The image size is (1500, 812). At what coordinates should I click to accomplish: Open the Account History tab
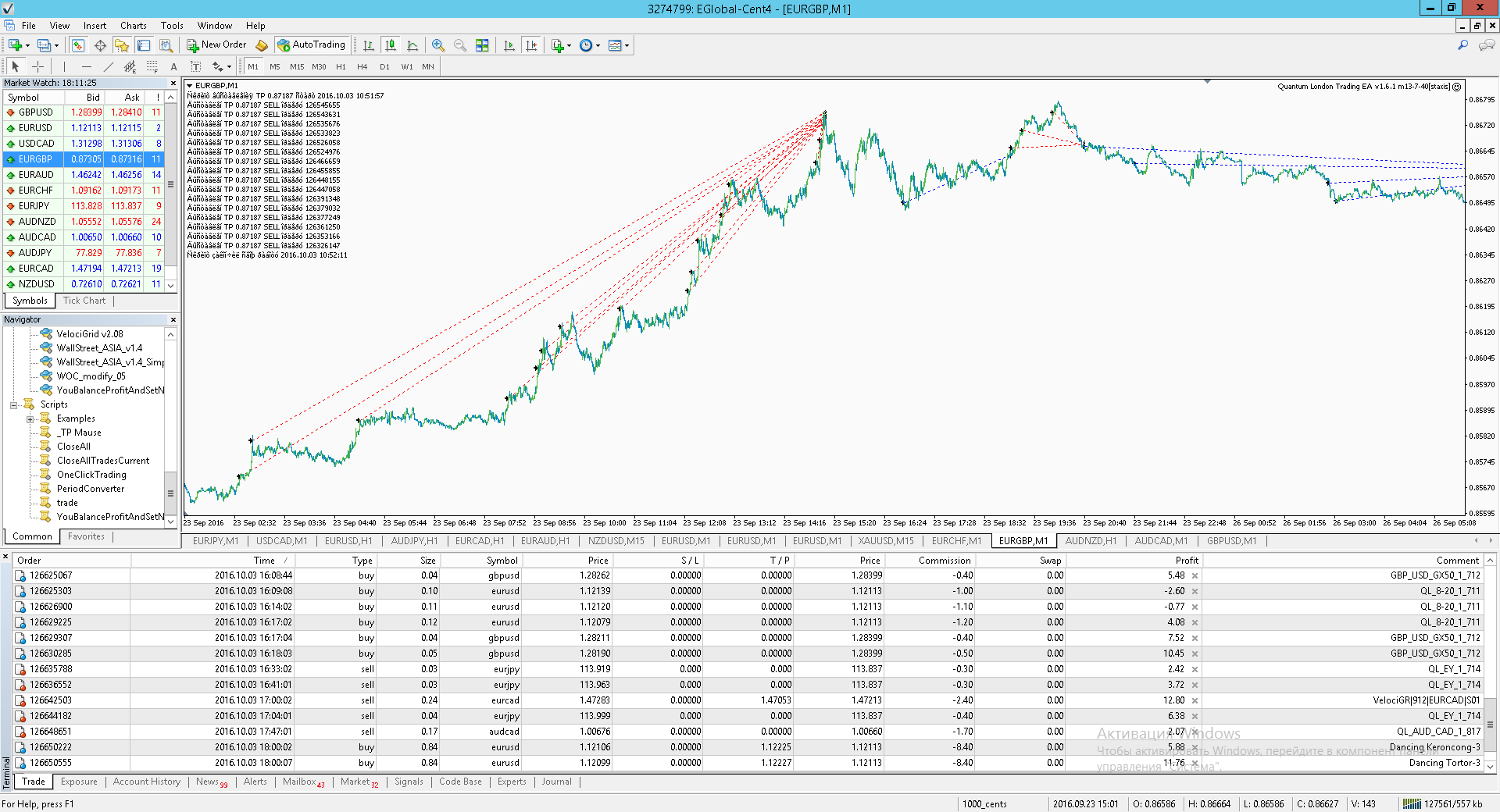point(146,782)
